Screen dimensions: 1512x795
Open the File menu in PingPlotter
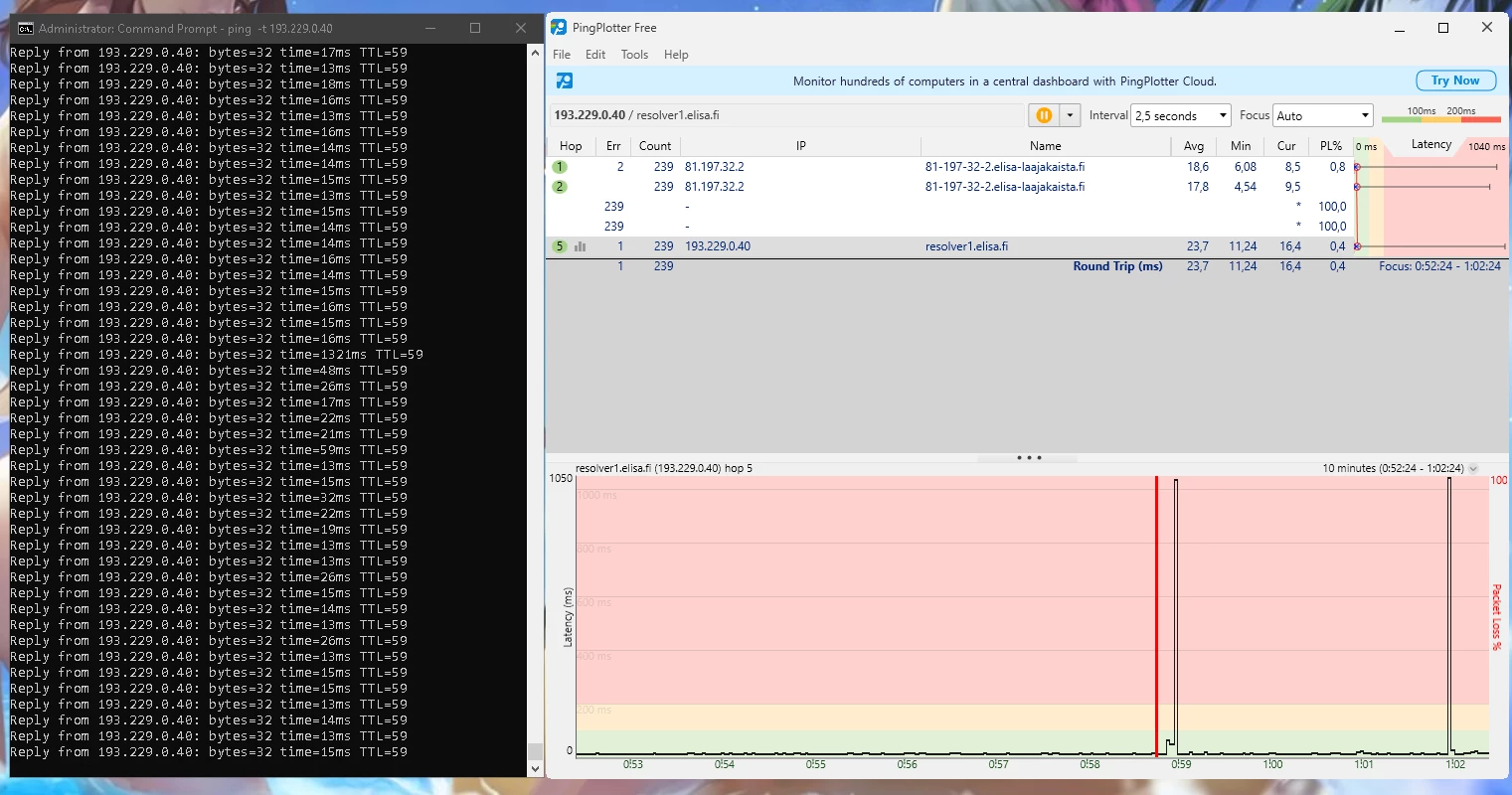pyautogui.click(x=562, y=55)
